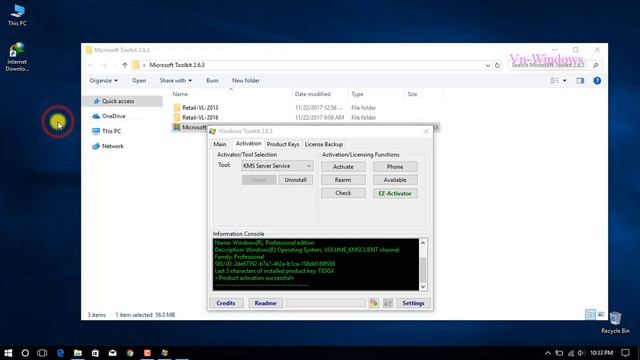
Task: Sort files by Name column header
Action: click(180, 94)
